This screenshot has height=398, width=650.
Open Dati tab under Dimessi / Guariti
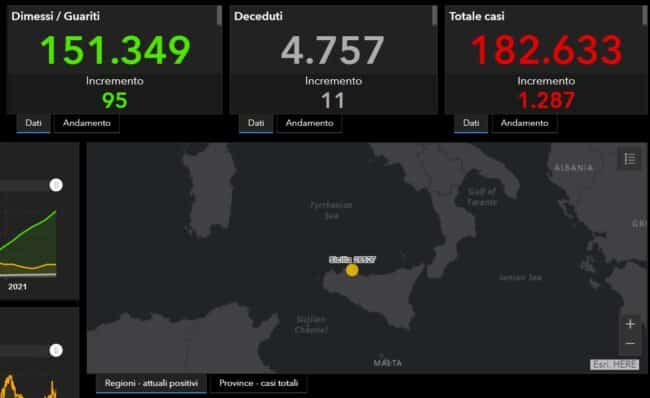[x=33, y=123]
